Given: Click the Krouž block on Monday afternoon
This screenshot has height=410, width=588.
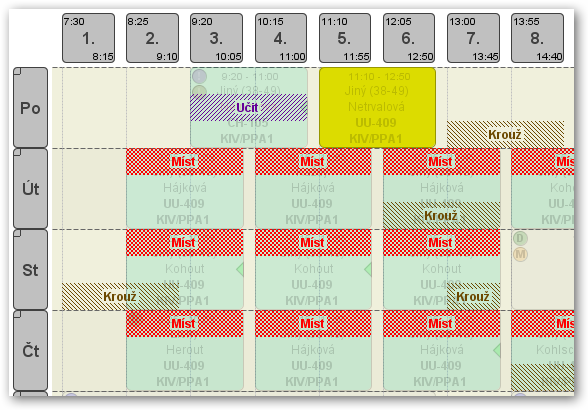Looking at the screenshot, I should (506, 134).
